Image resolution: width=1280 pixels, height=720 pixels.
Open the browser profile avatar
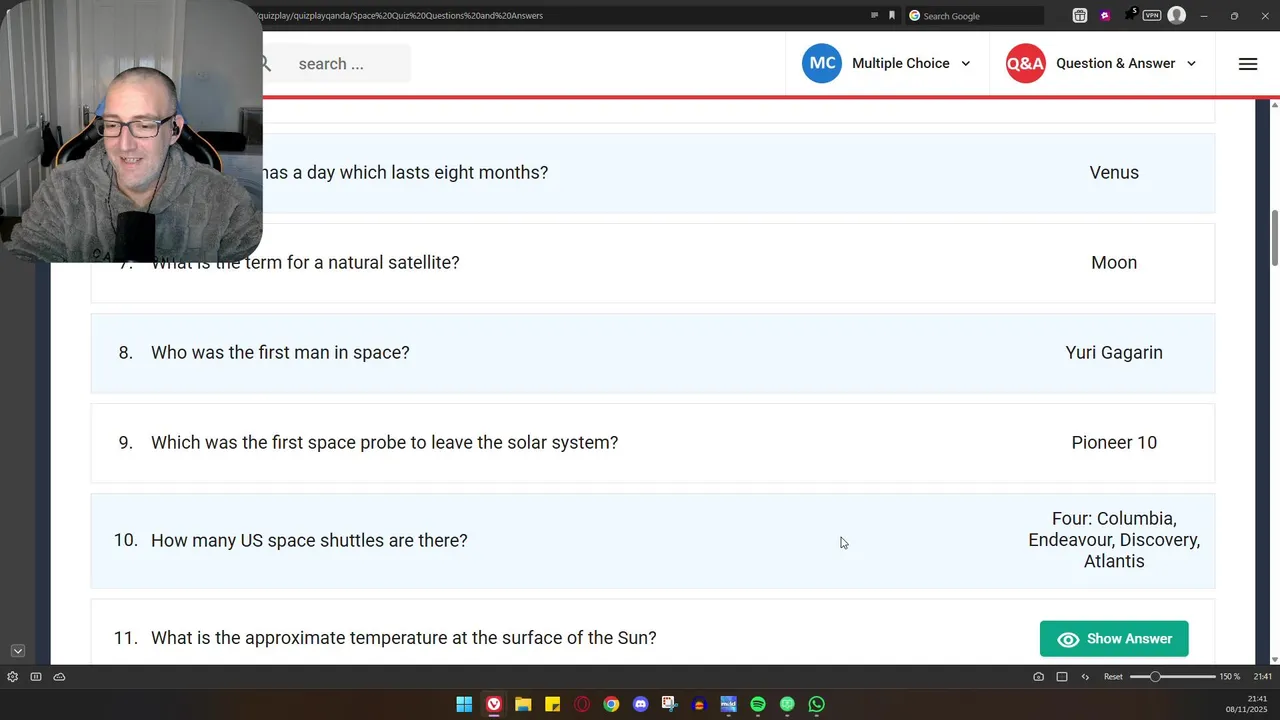click(x=1177, y=15)
